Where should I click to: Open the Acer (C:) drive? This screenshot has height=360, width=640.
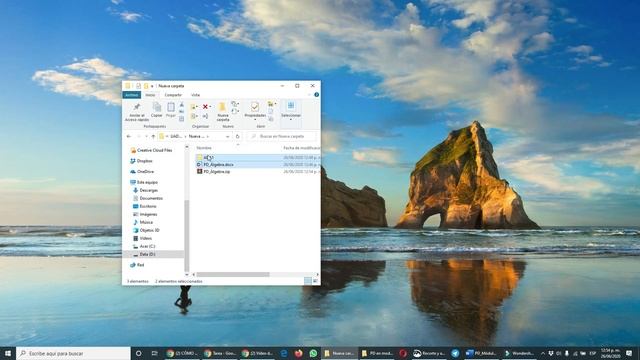pos(144,246)
